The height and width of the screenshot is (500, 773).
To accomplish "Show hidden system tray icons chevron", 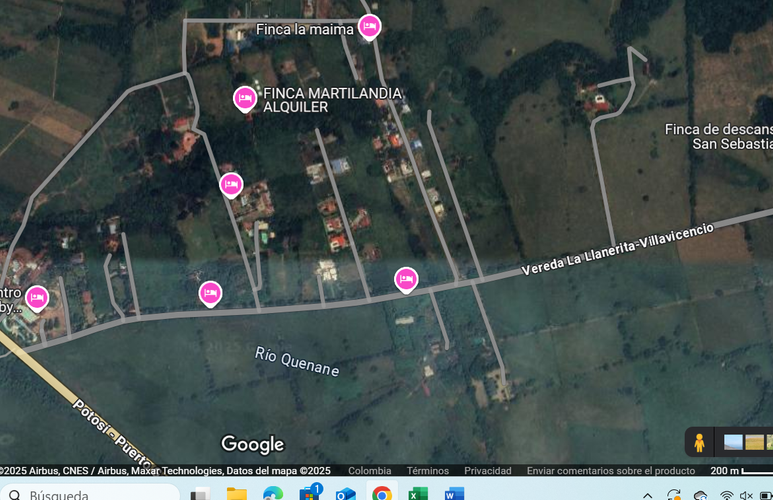I will point(648,496).
